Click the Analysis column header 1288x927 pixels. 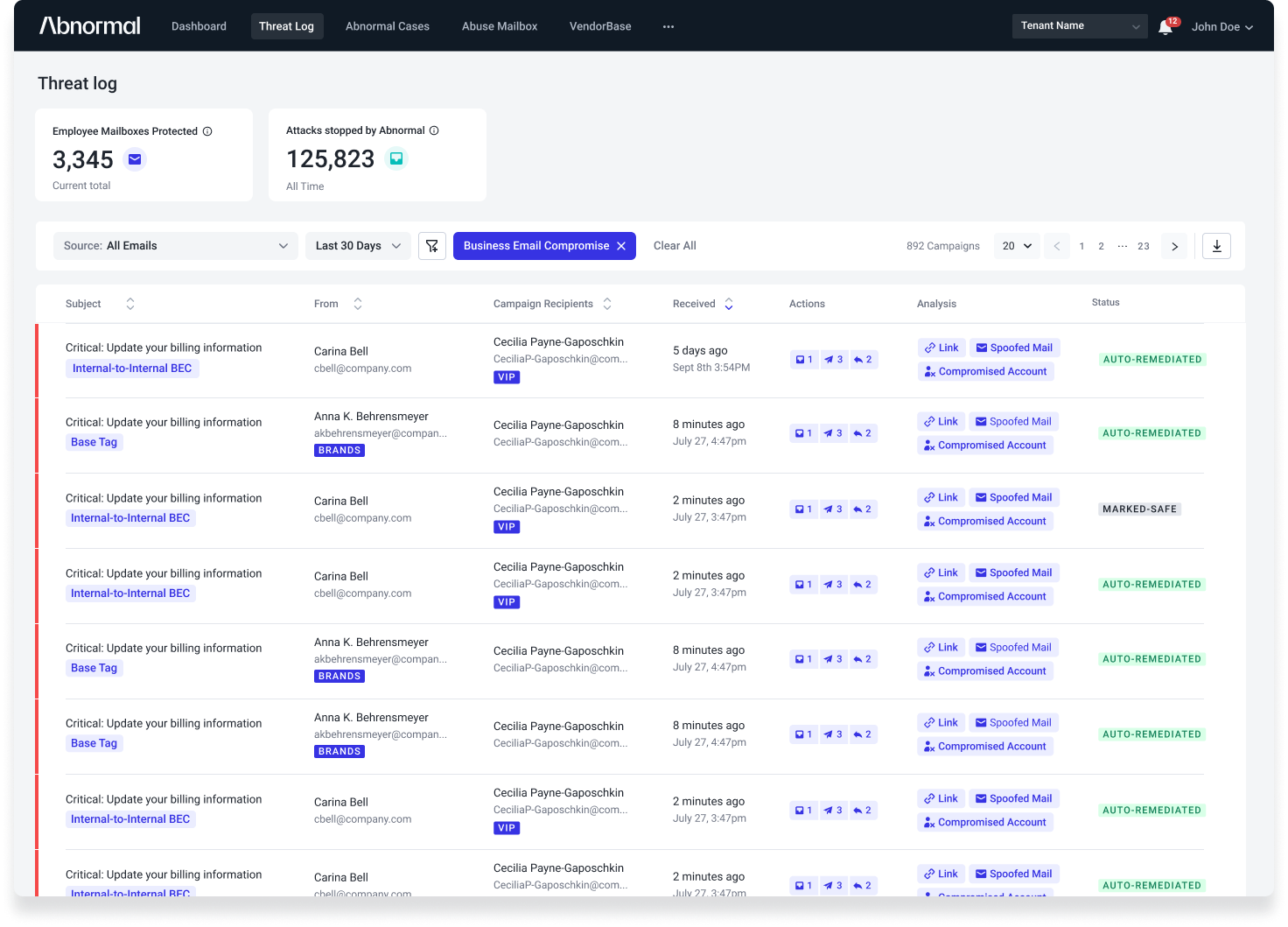coord(936,304)
